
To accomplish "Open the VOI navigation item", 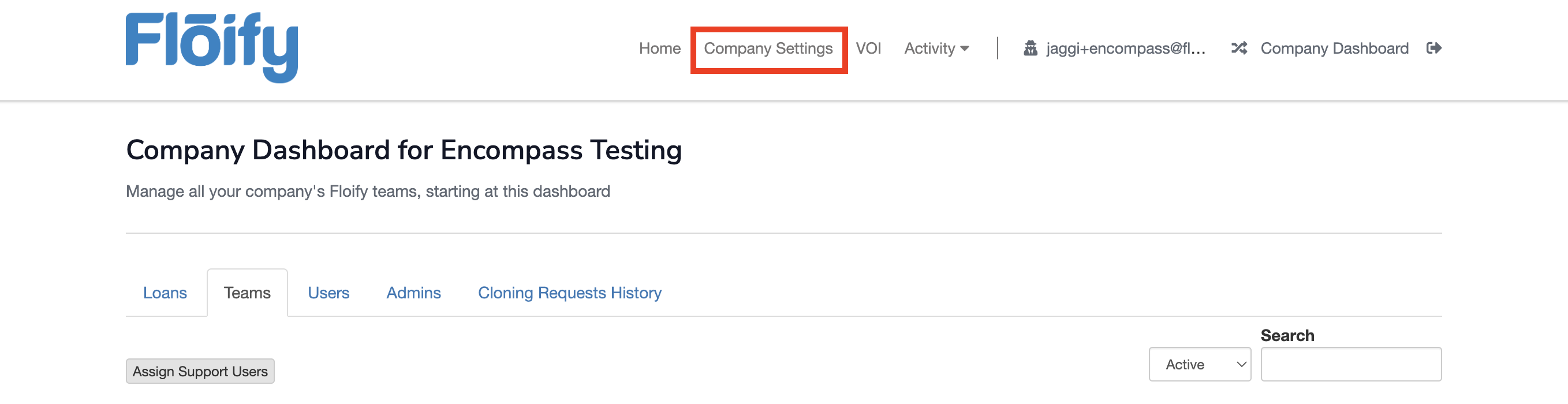I will [868, 48].
